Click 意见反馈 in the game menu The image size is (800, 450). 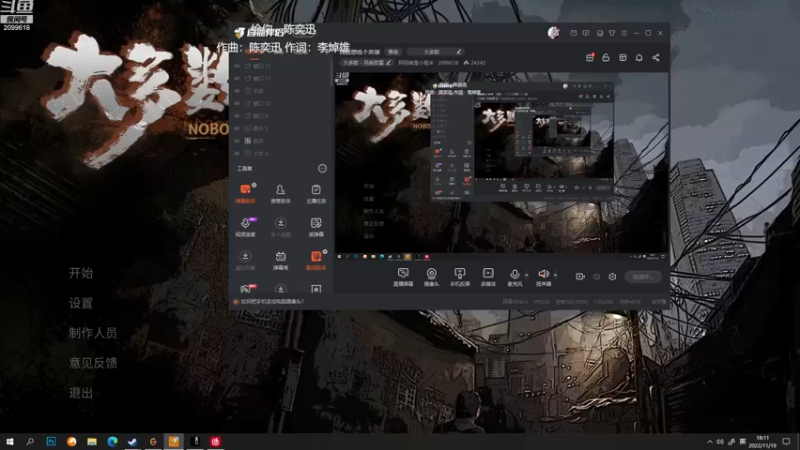pos(93,363)
